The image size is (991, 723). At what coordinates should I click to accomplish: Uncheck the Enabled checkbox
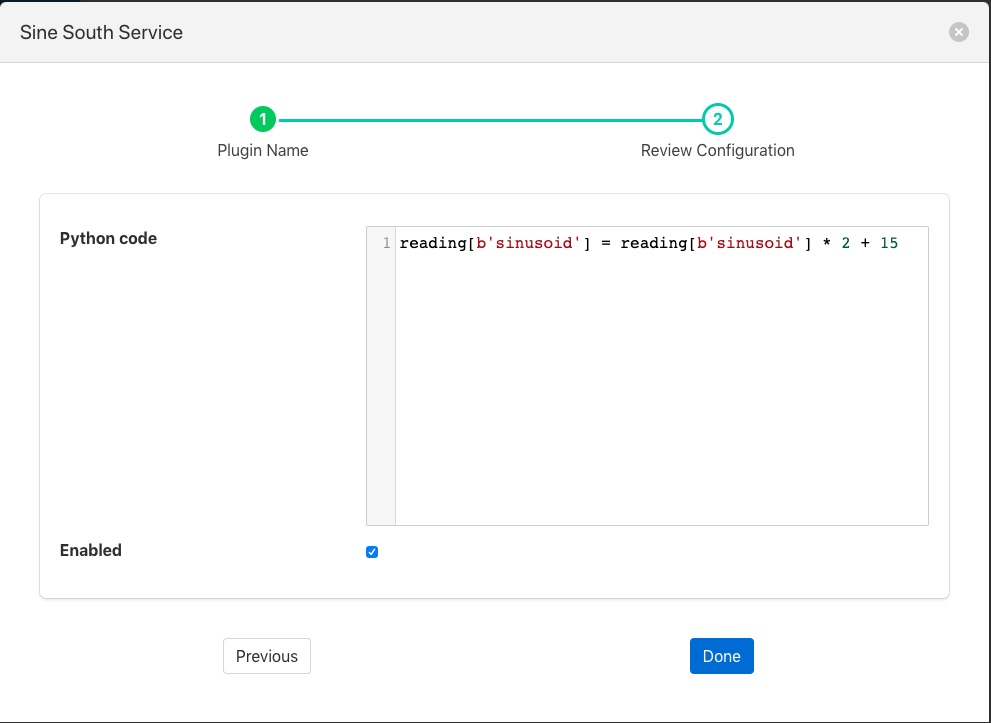[372, 552]
